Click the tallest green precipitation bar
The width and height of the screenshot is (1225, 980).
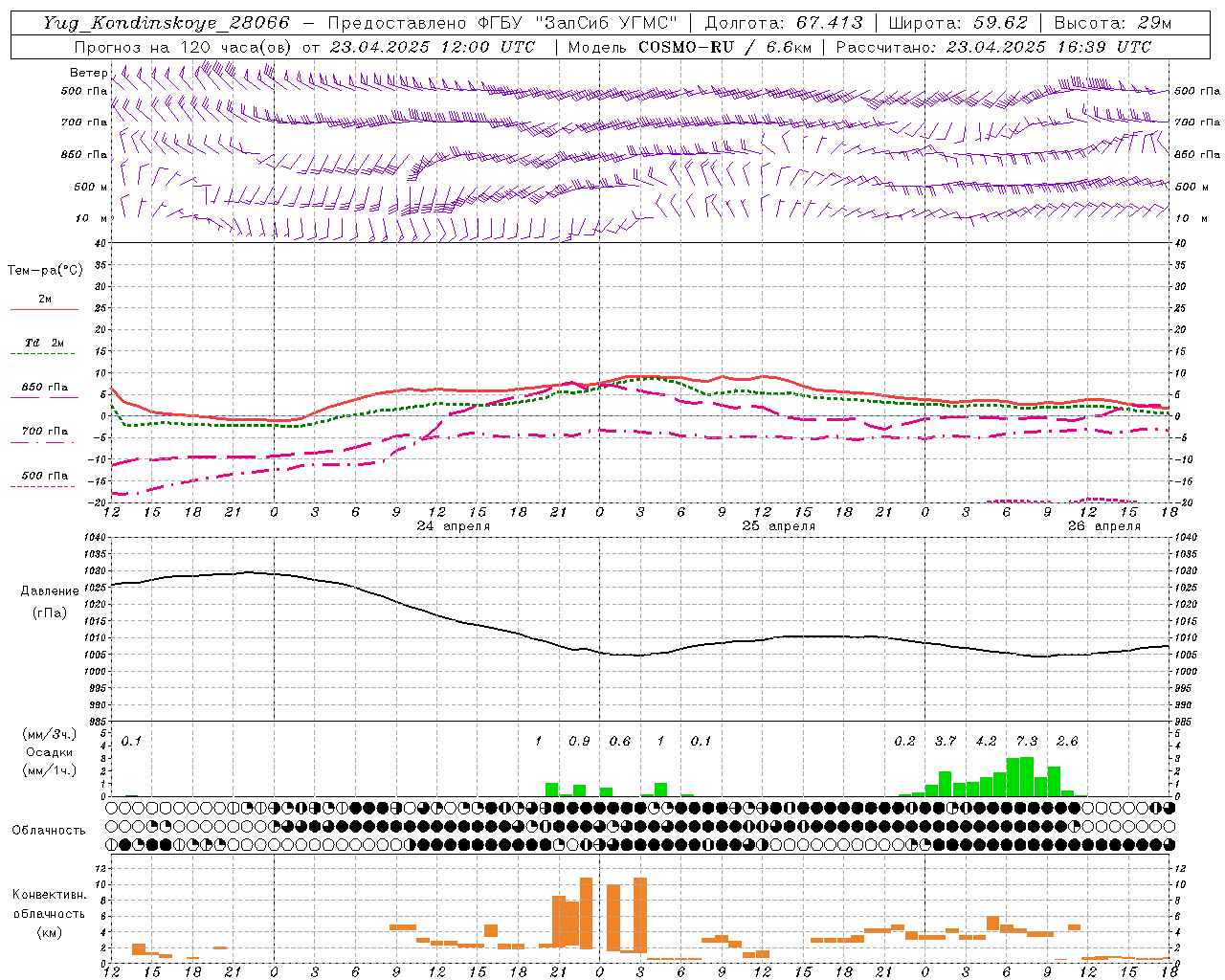click(1027, 776)
